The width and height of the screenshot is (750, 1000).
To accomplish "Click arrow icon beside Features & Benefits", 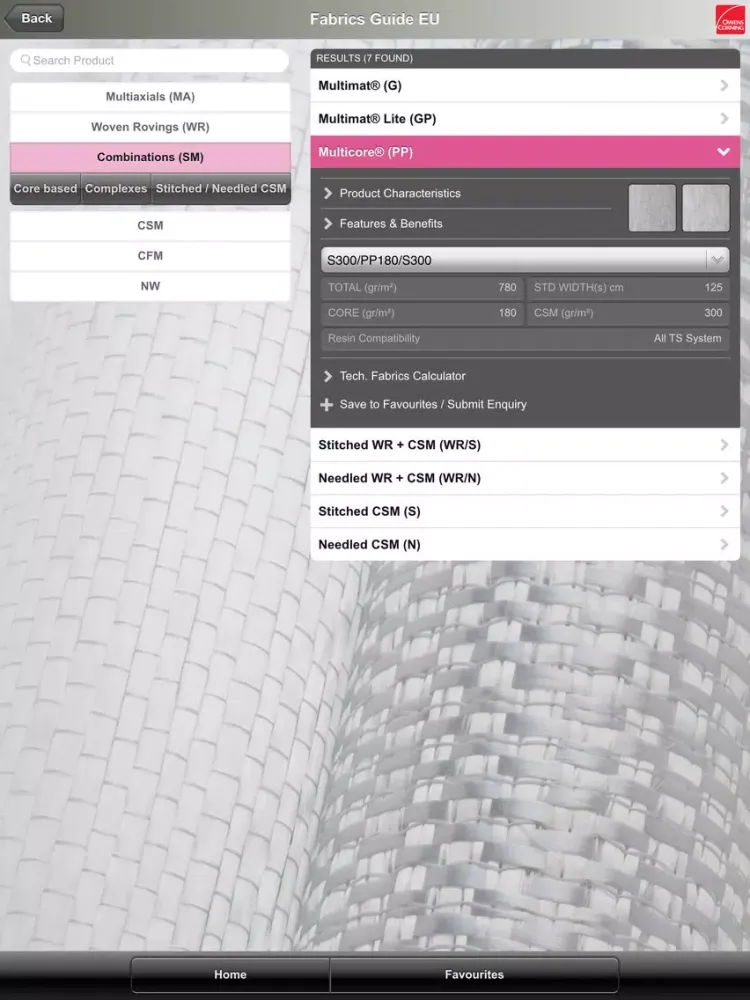I will coord(328,224).
